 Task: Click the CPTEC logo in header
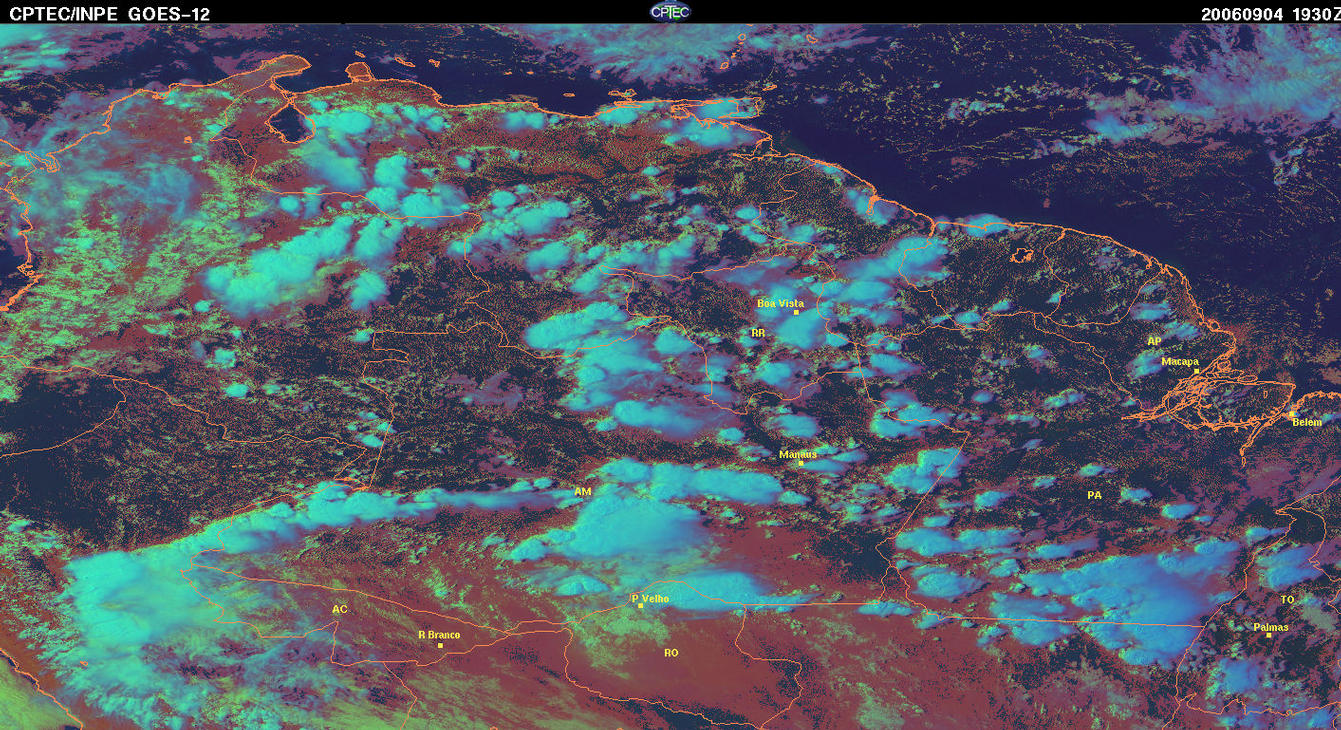click(x=670, y=11)
